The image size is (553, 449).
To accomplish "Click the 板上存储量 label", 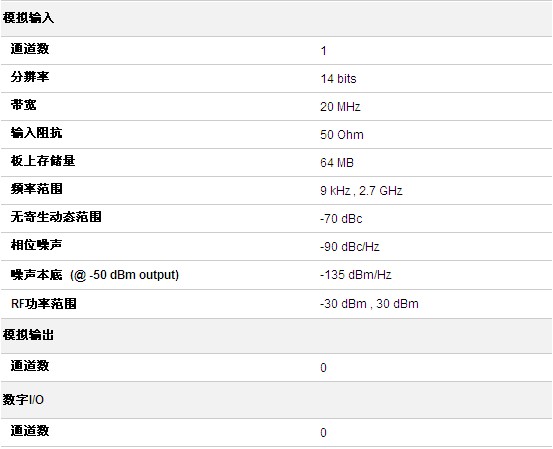I will click(43, 161).
